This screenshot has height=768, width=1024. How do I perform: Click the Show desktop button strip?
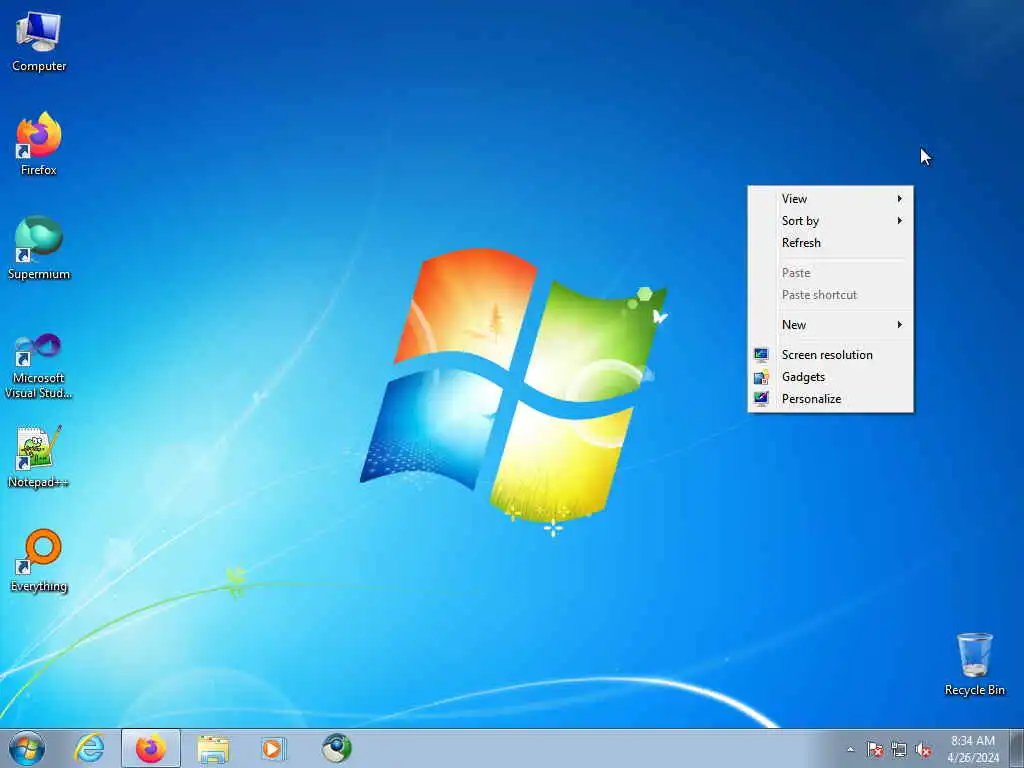coord(1017,748)
